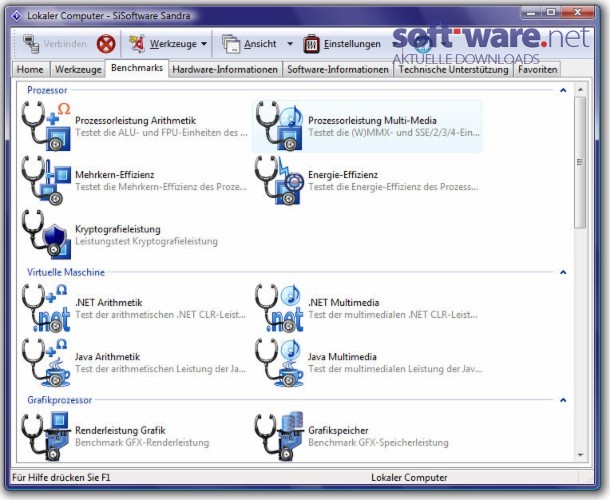The image size is (610, 500).
Task: Open the Hardware-Informationen tab
Action: coord(225,70)
